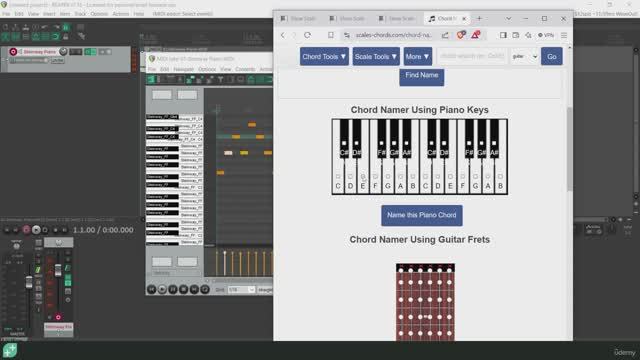Check the lower-octave G white key box
Image resolution: width=640 pixels, height=360 pixels.
pos(388,177)
